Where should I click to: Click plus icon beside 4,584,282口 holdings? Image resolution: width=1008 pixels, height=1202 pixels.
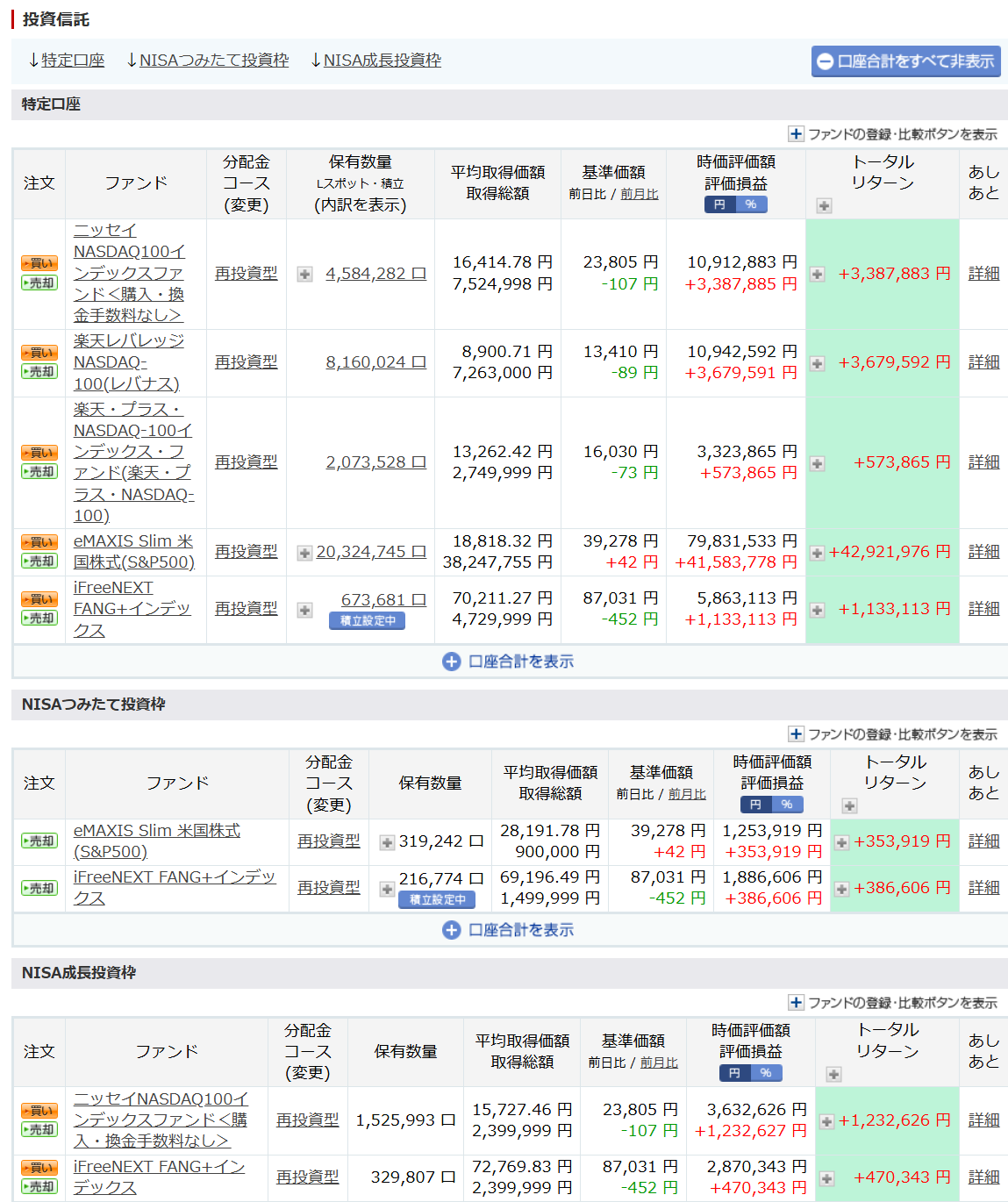tap(304, 275)
